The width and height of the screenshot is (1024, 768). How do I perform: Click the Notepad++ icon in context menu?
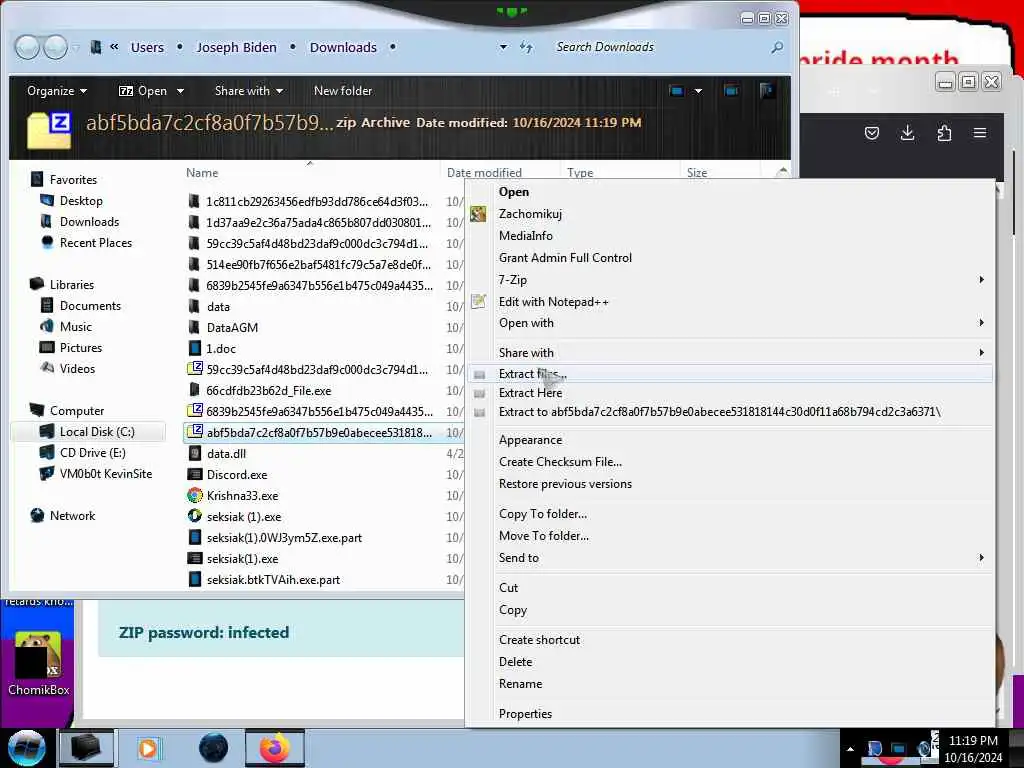coord(479,301)
